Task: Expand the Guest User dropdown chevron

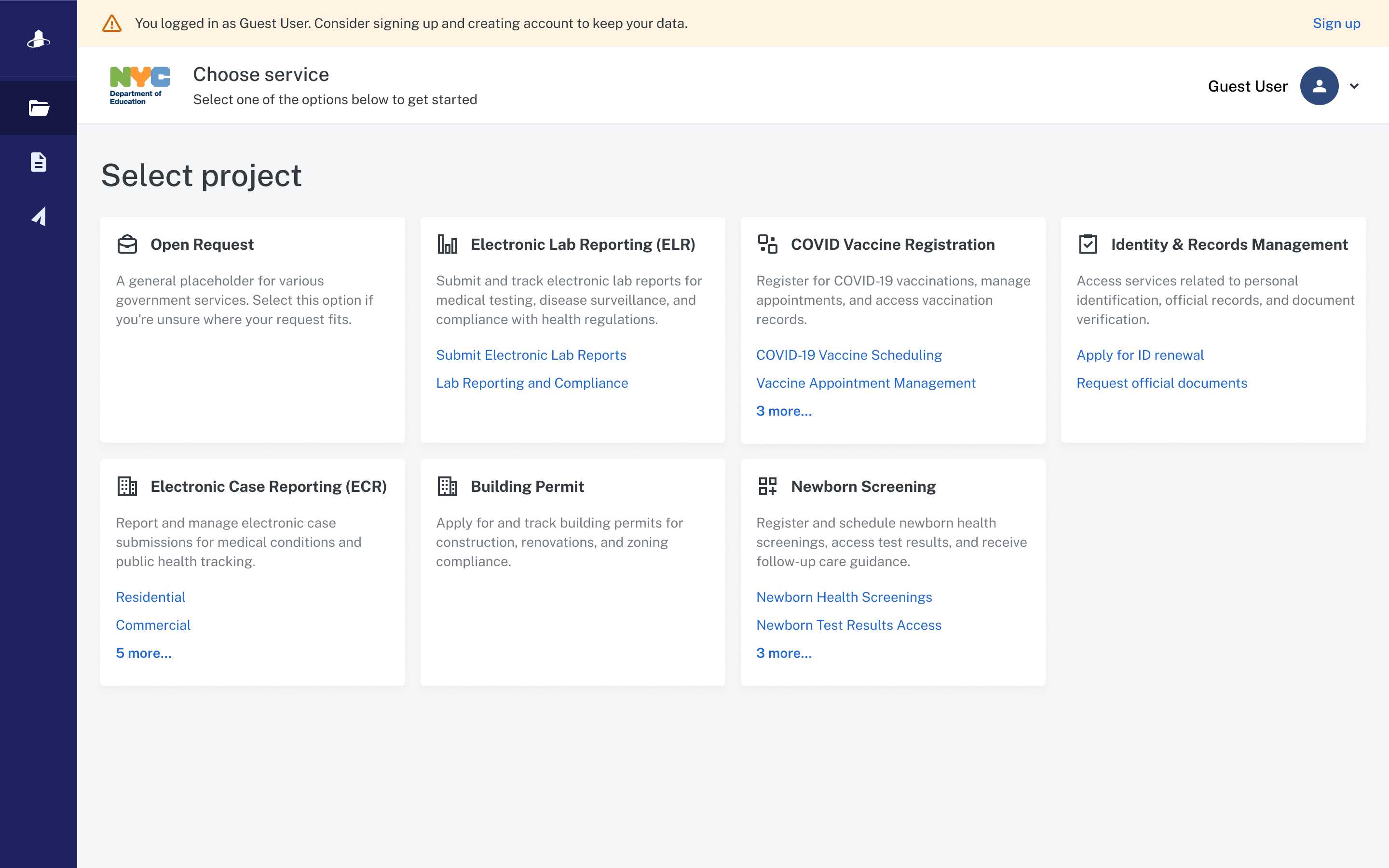Action: click(x=1354, y=86)
